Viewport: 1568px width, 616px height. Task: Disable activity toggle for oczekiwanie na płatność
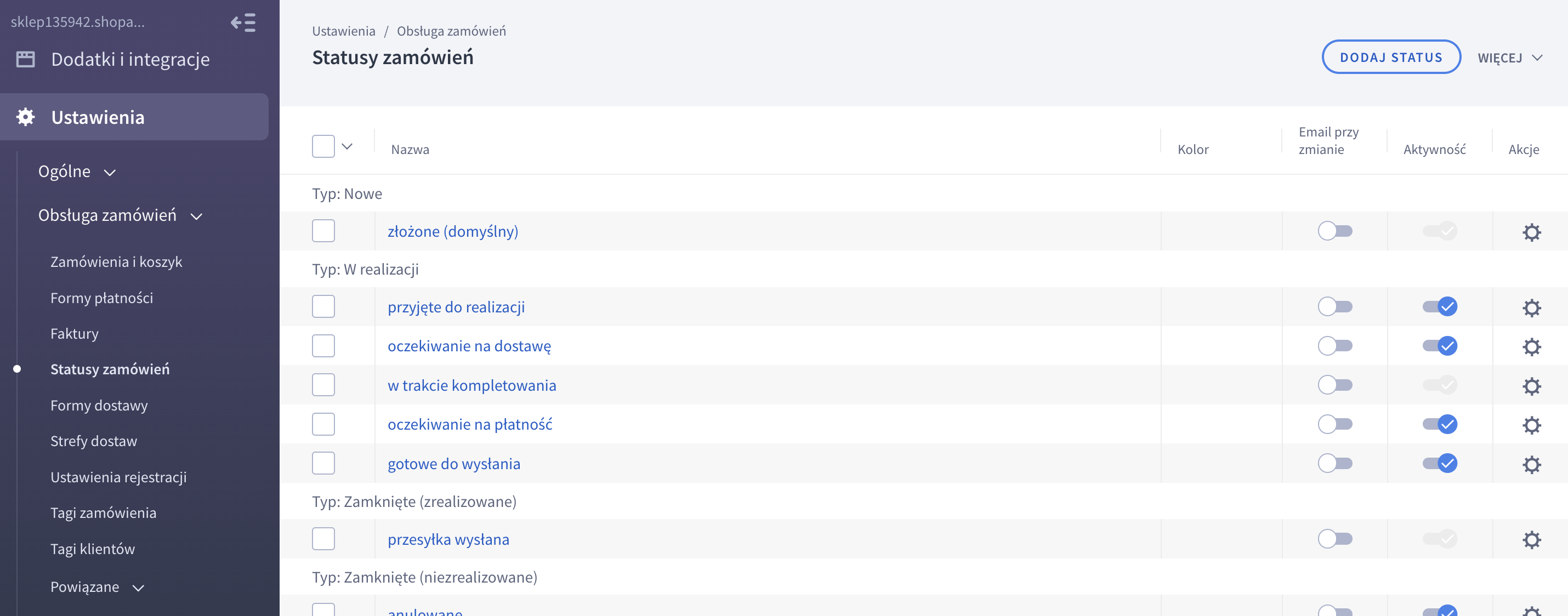pos(1439,424)
